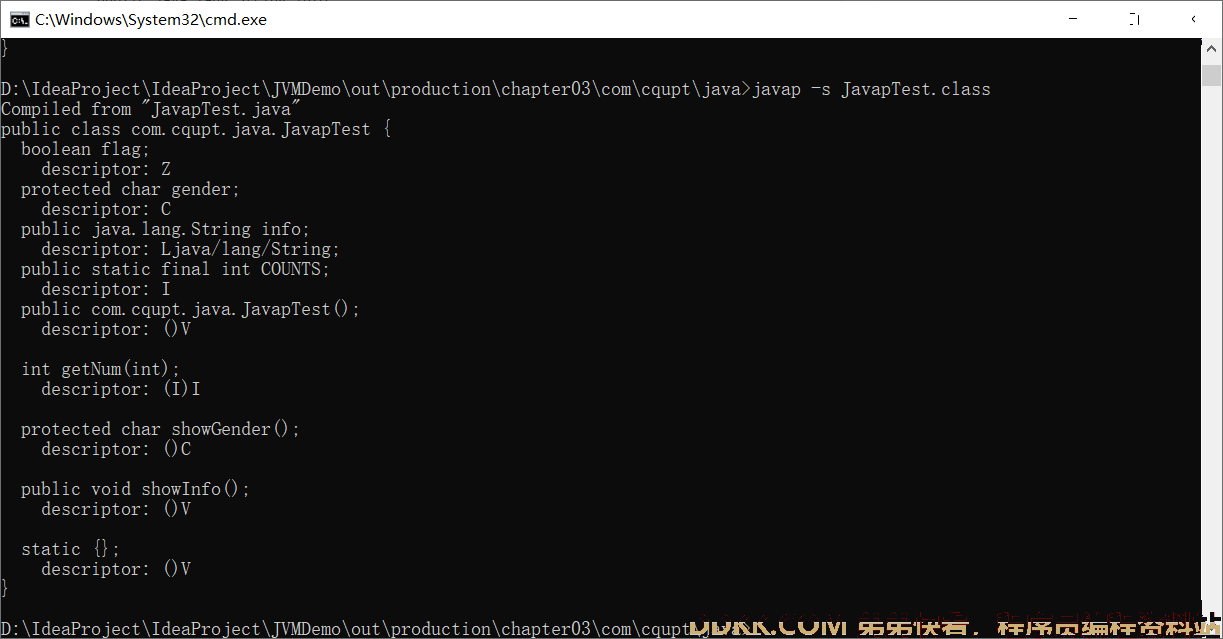The image size is (1223, 639).
Task: Click the descriptor: I line
Action: pyautogui.click(x=106, y=289)
